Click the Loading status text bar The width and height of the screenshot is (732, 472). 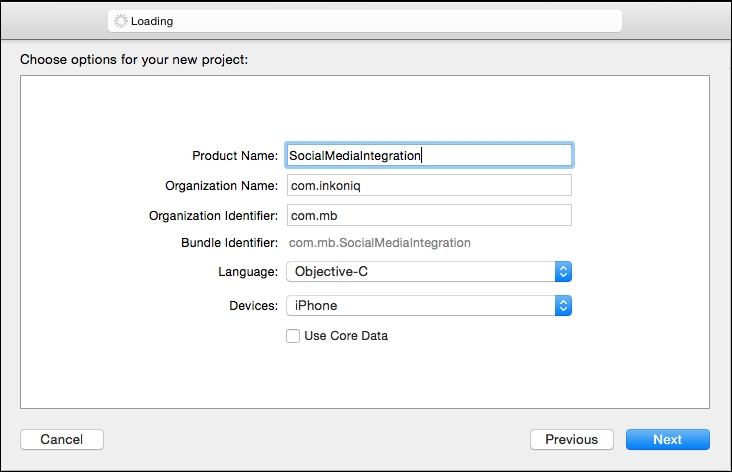coord(365,21)
